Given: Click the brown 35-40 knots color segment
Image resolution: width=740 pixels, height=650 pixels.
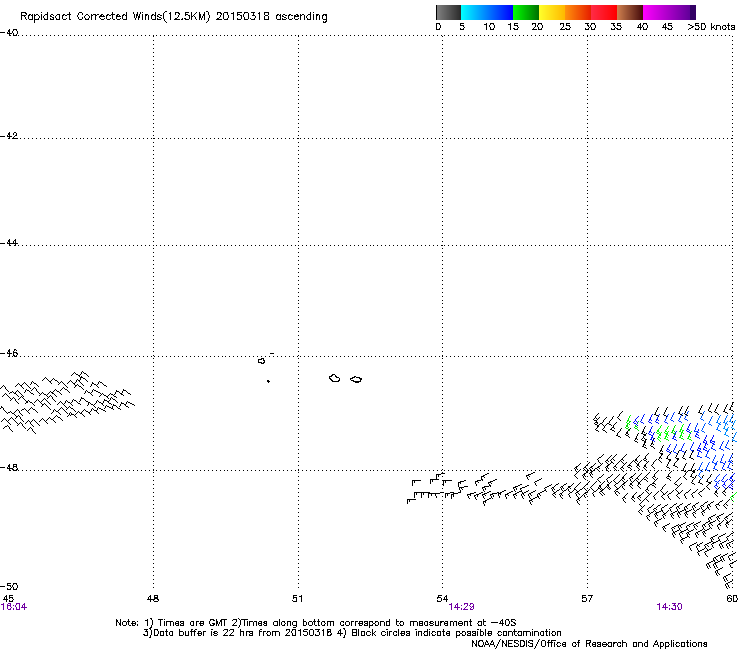Looking at the screenshot, I should pyautogui.click(x=630, y=12).
